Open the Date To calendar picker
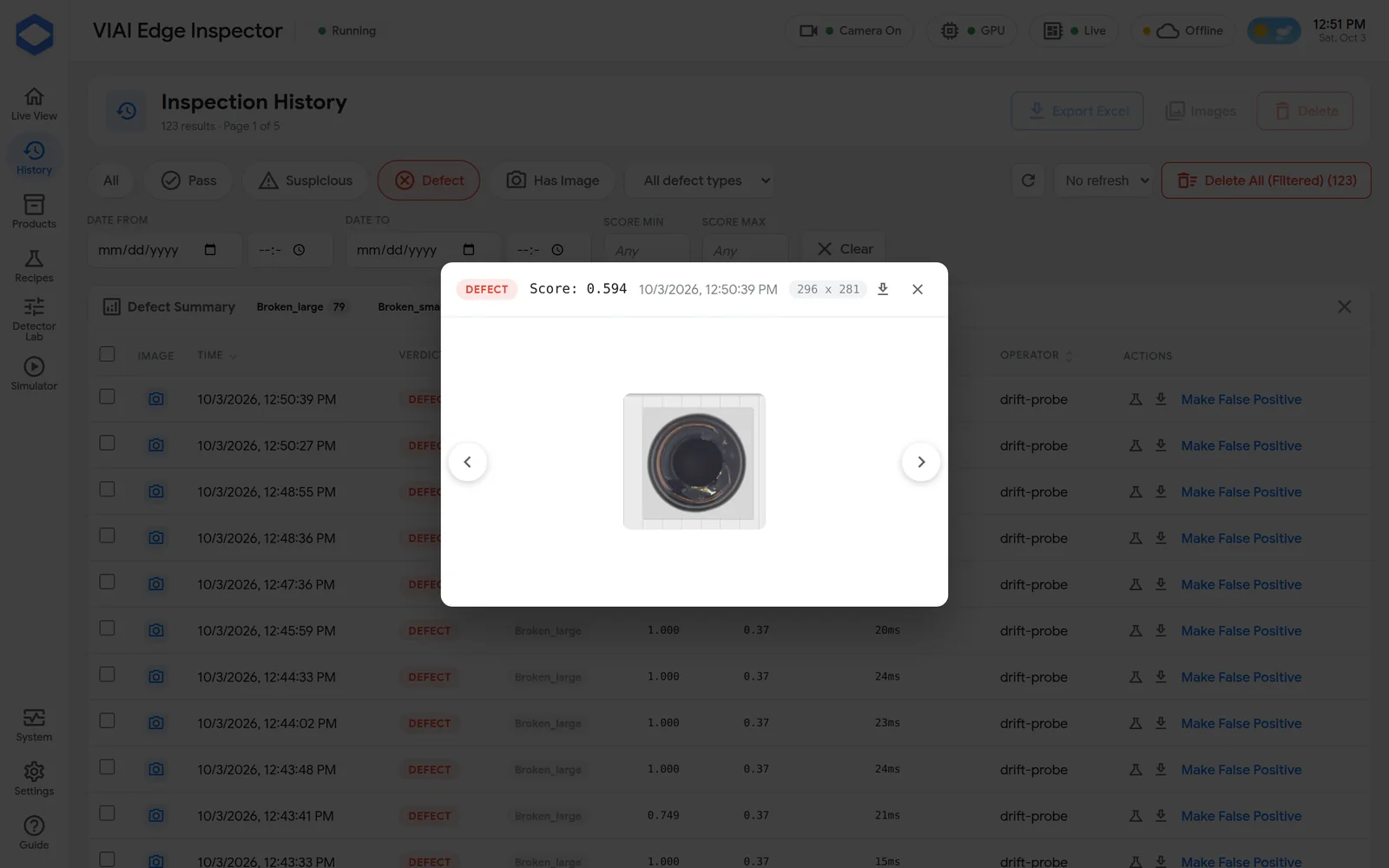The height and width of the screenshot is (868, 1389). point(469,250)
